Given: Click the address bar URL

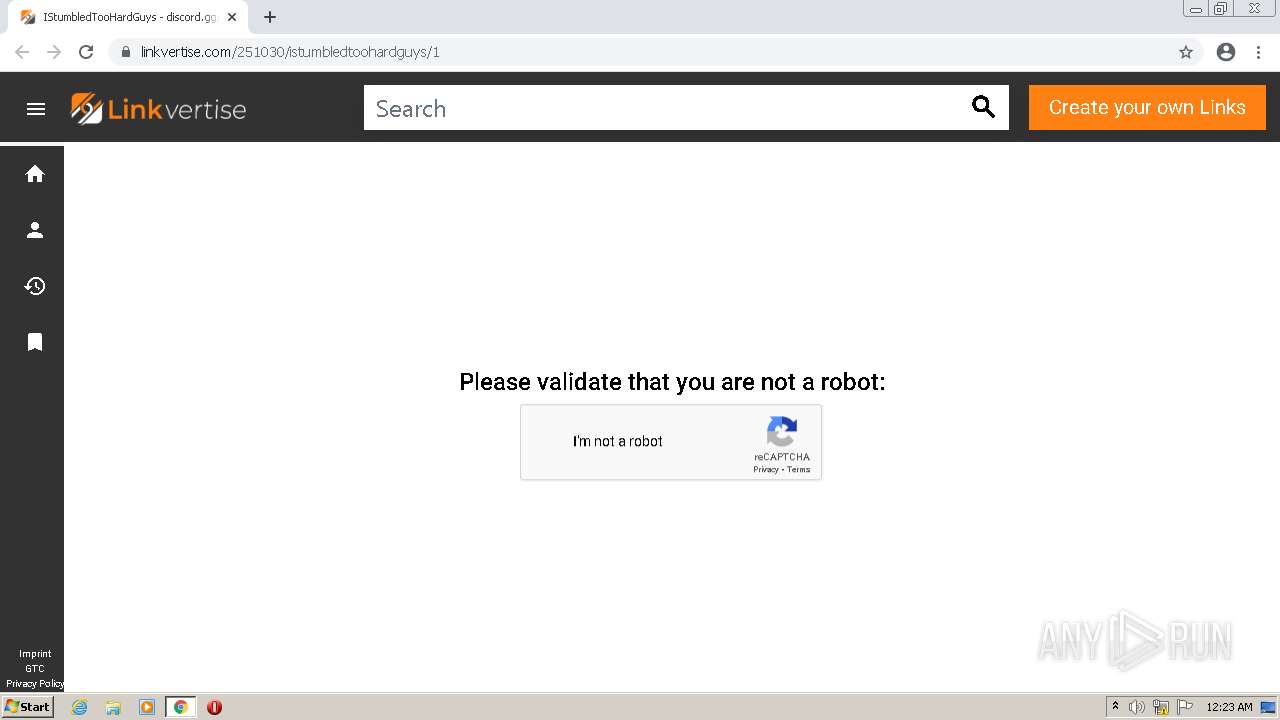Looking at the screenshot, I should click(290, 52).
